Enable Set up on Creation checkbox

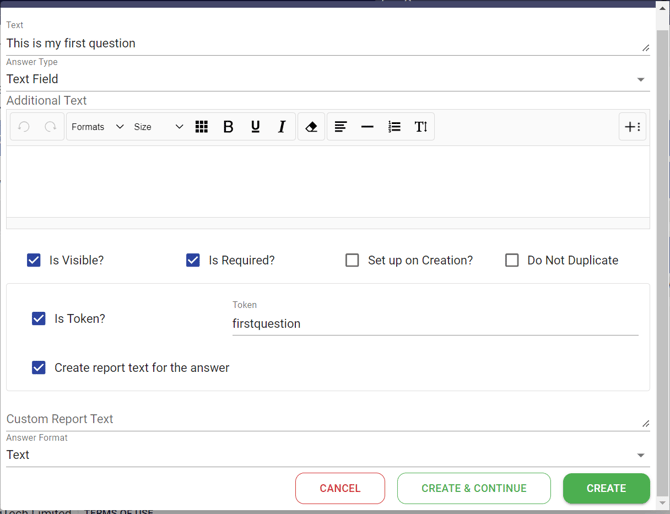(352, 260)
